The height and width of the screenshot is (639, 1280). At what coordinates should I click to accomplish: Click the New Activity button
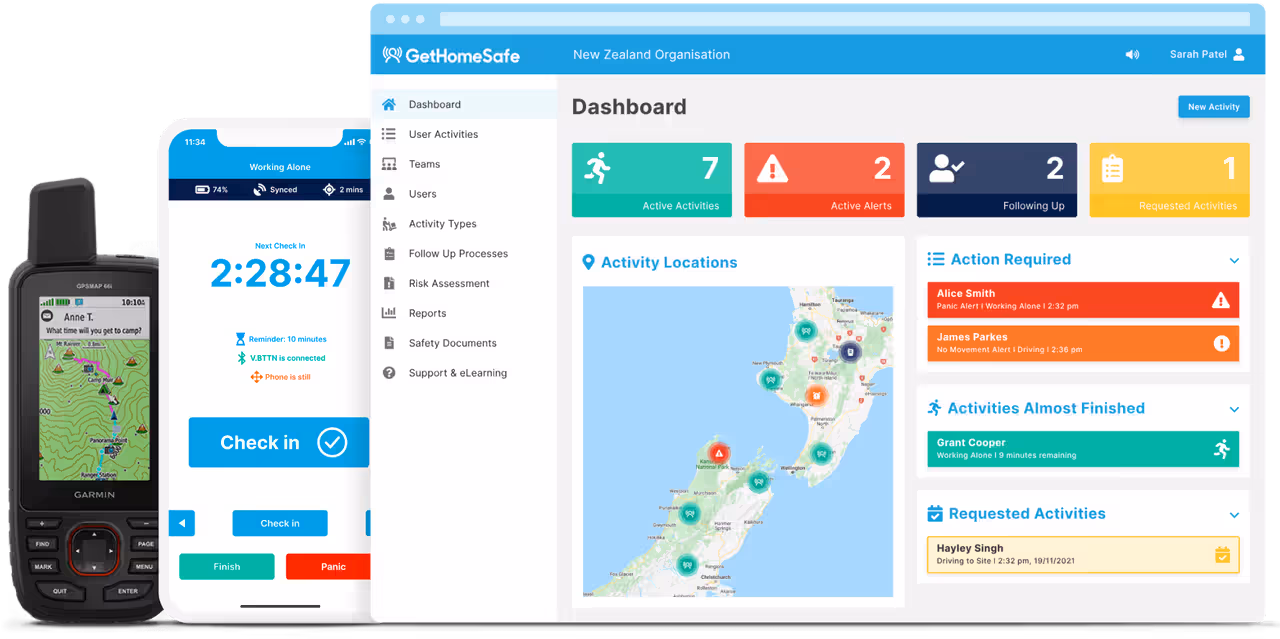[x=1213, y=107]
